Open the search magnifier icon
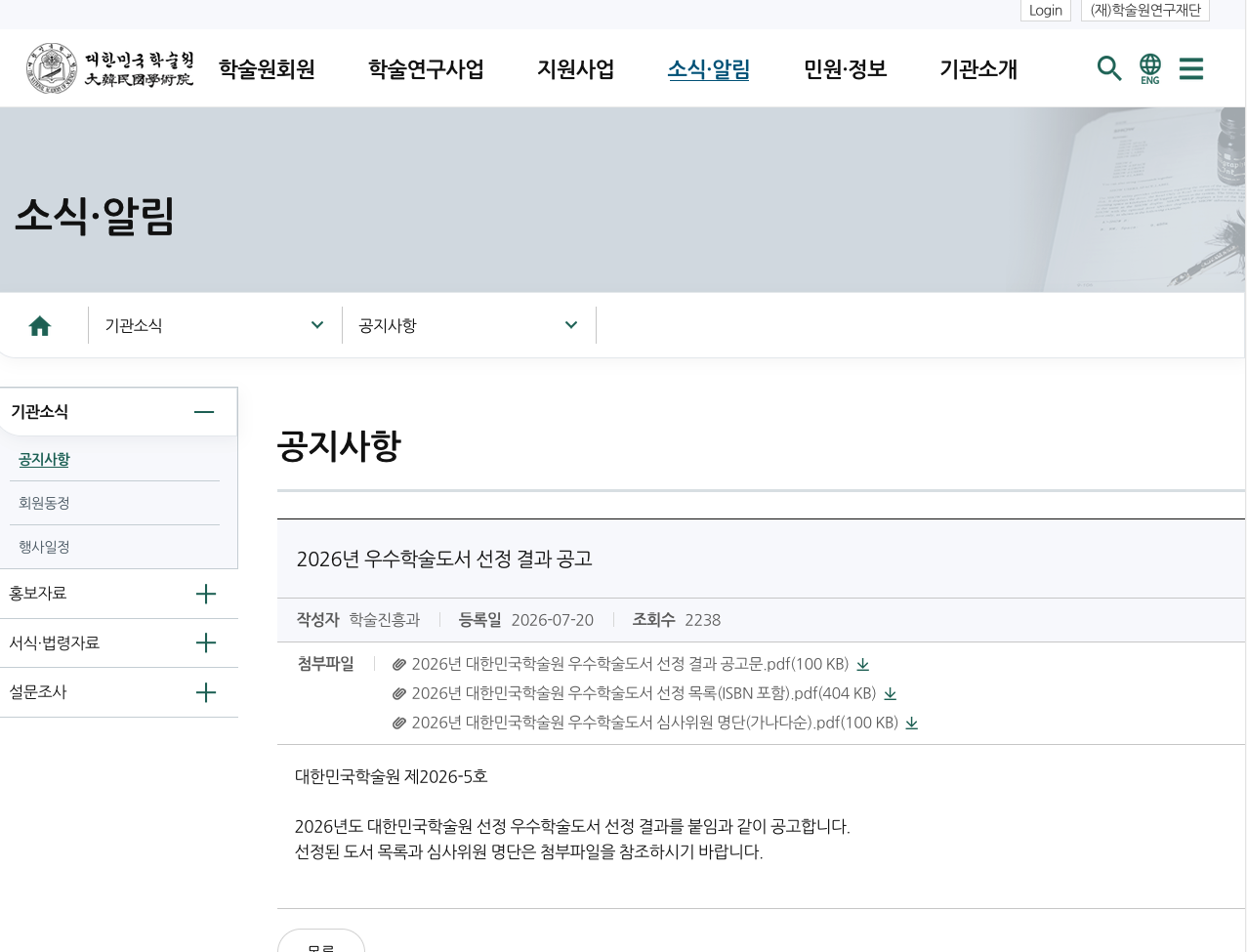 point(1109,68)
